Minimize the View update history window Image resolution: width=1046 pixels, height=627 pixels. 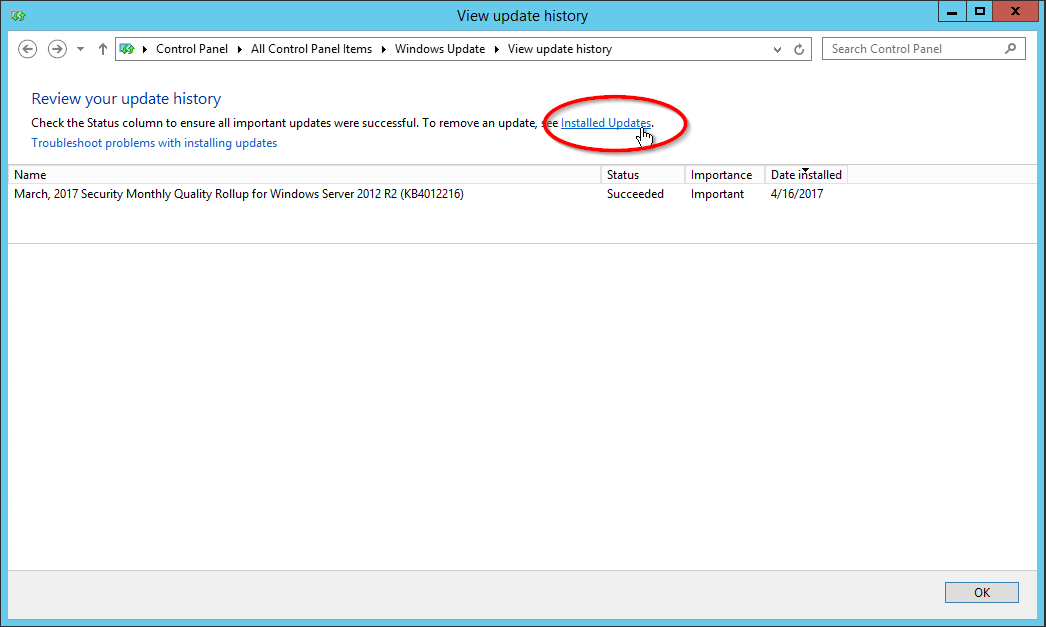[x=952, y=12]
